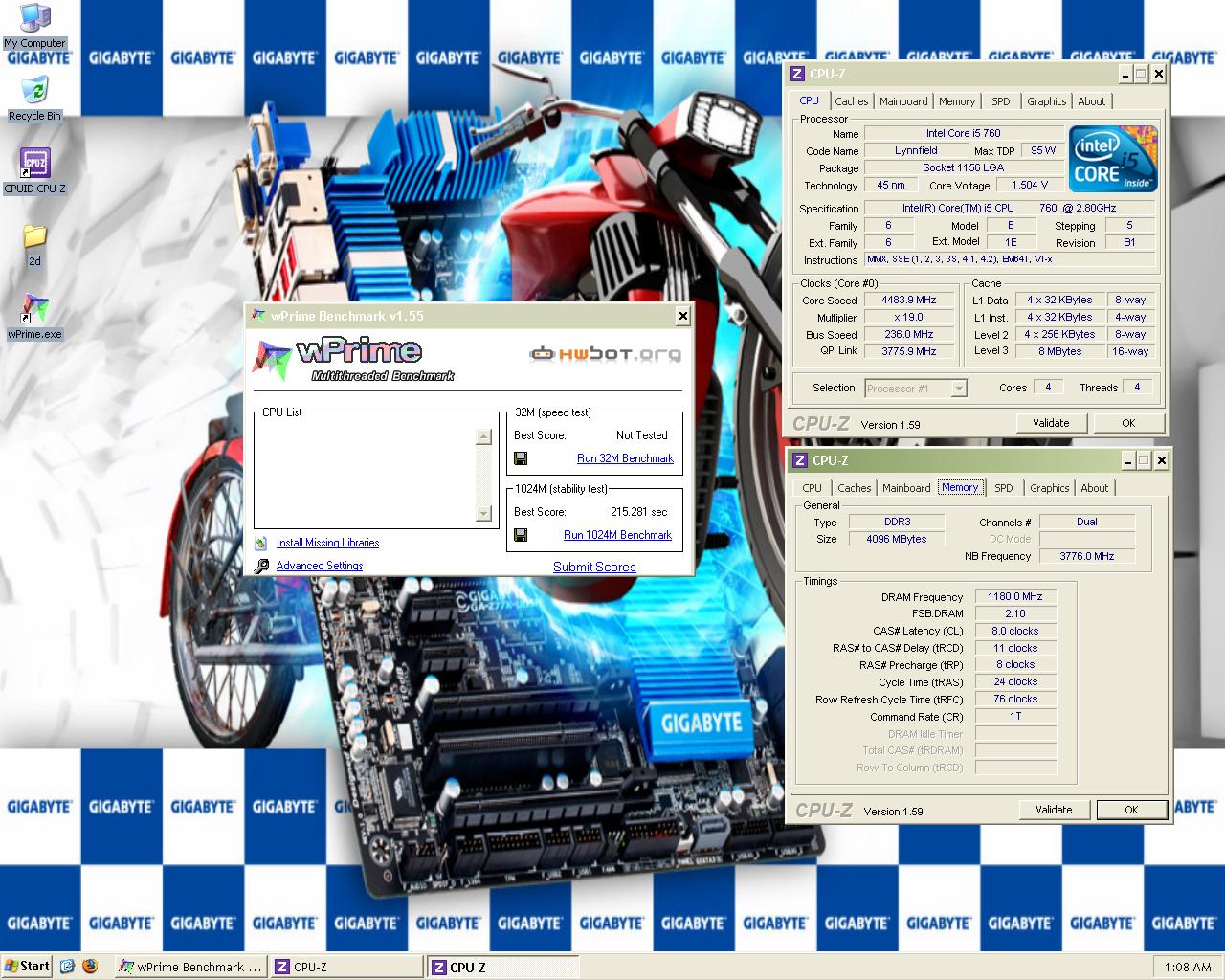This screenshot has width=1225, height=980.
Task: Select SPD tab in lower CPU-Z window
Action: (x=1004, y=488)
